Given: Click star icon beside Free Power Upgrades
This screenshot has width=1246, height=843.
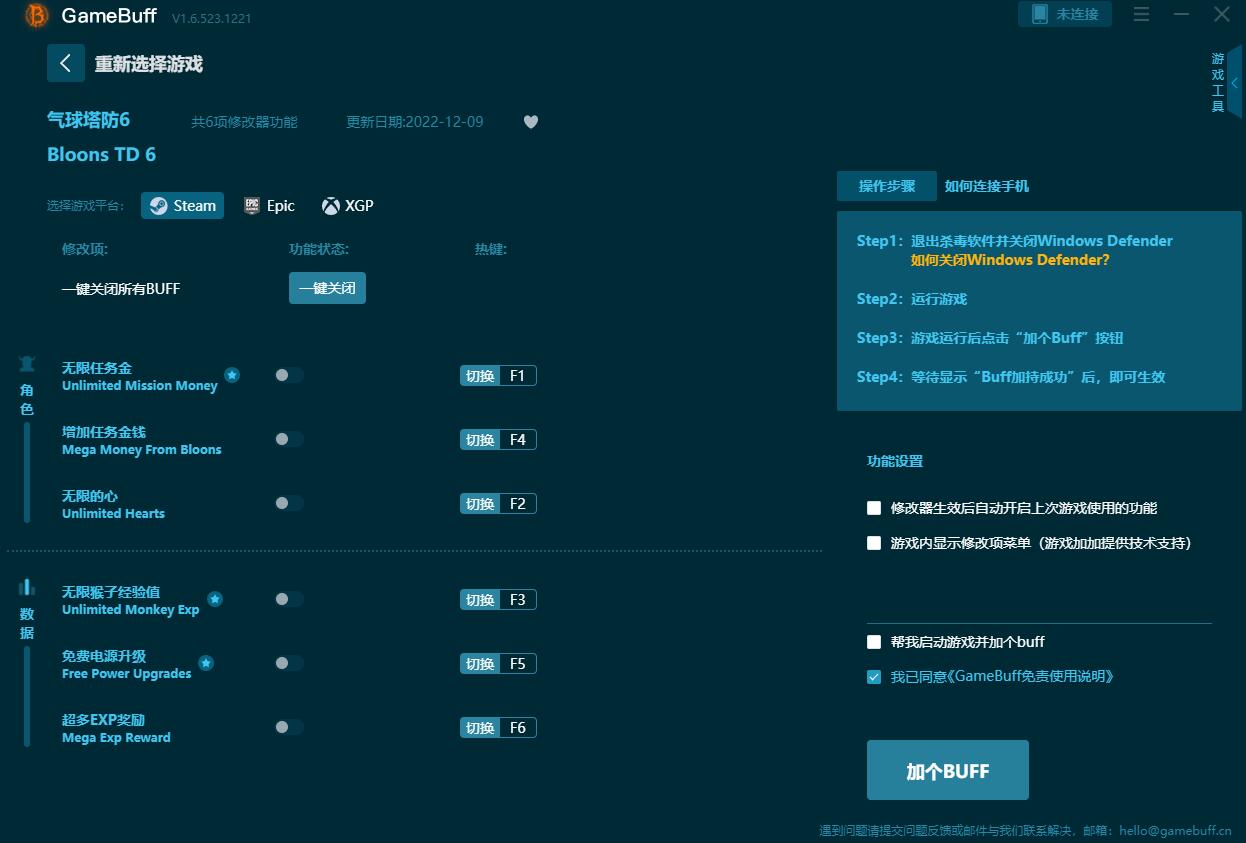Looking at the screenshot, I should pyautogui.click(x=206, y=663).
